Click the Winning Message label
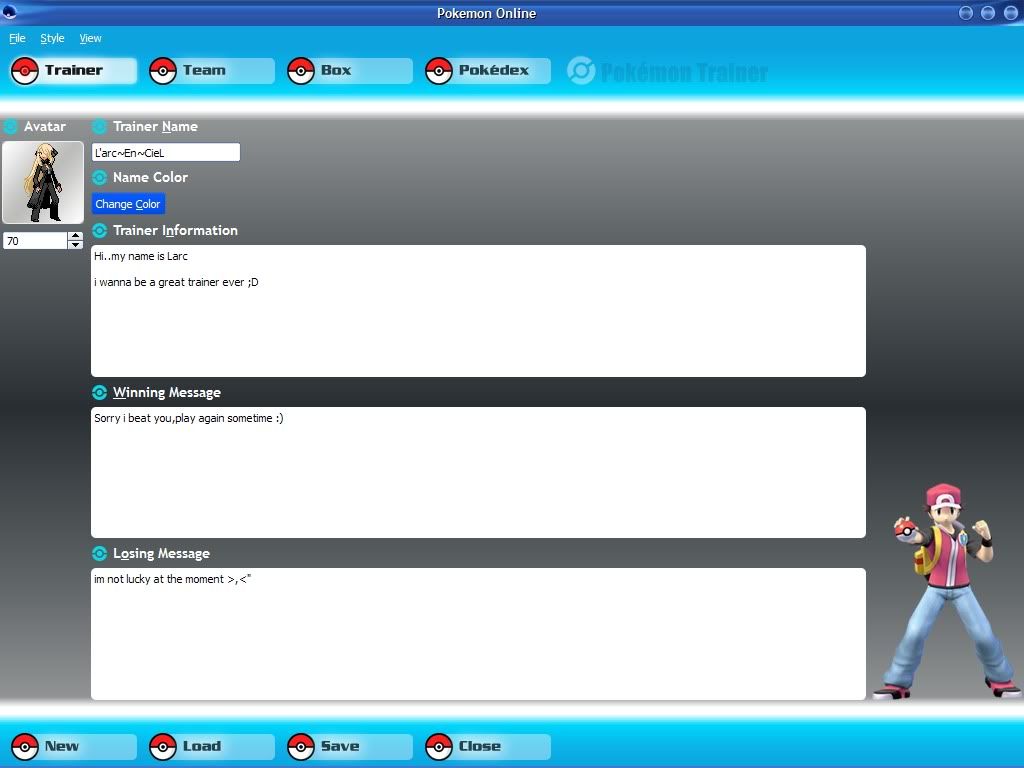Screen dimensions: 1024x768 pos(167,392)
